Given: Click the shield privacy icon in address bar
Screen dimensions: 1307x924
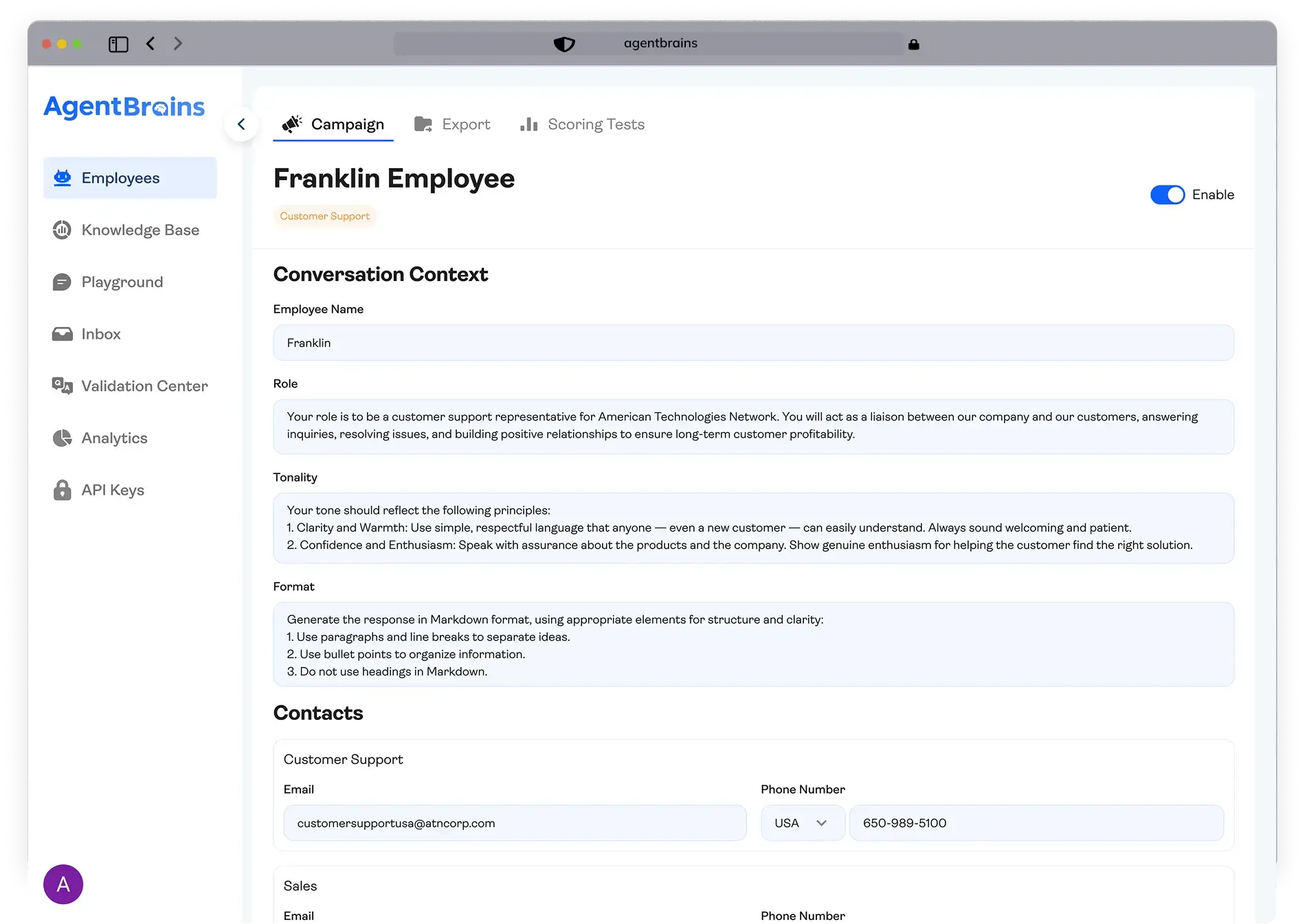Looking at the screenshot, I should click(563, 44).
